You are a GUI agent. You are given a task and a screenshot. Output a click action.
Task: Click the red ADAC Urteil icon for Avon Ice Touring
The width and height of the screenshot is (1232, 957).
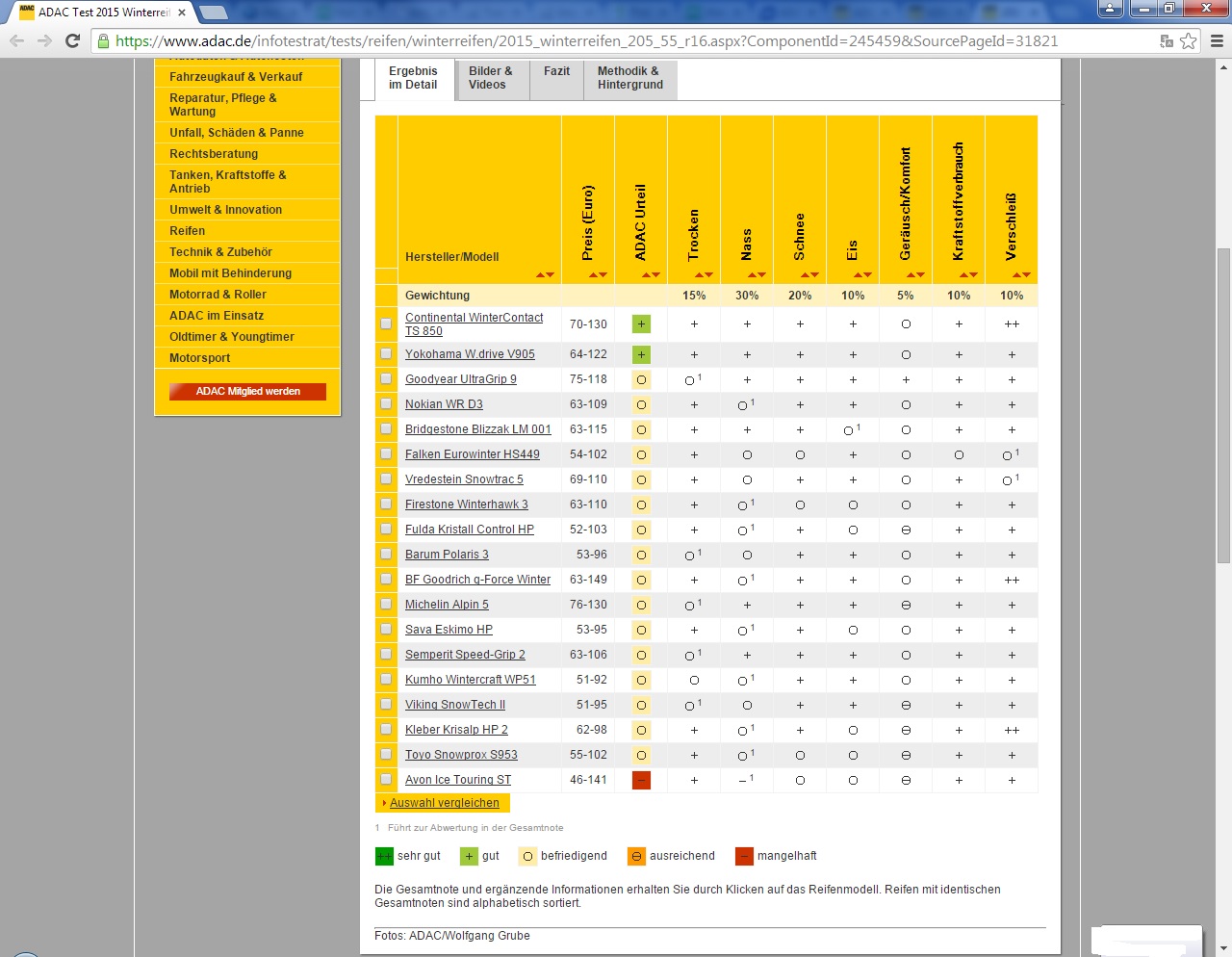pos(641,780)
